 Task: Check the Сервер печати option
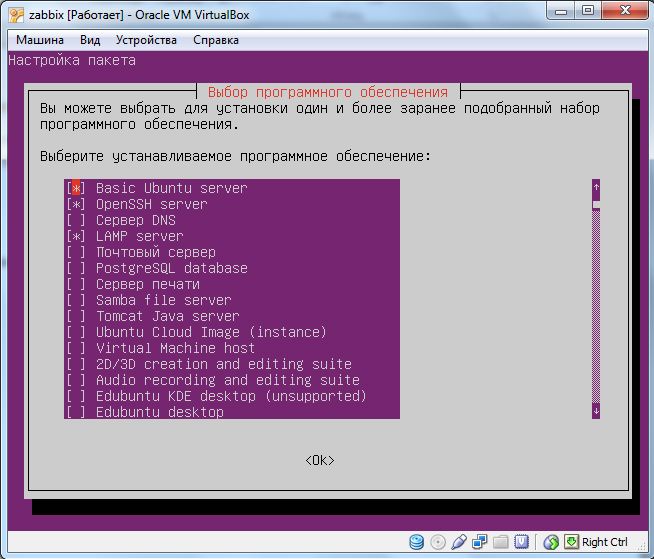point(76,284)
